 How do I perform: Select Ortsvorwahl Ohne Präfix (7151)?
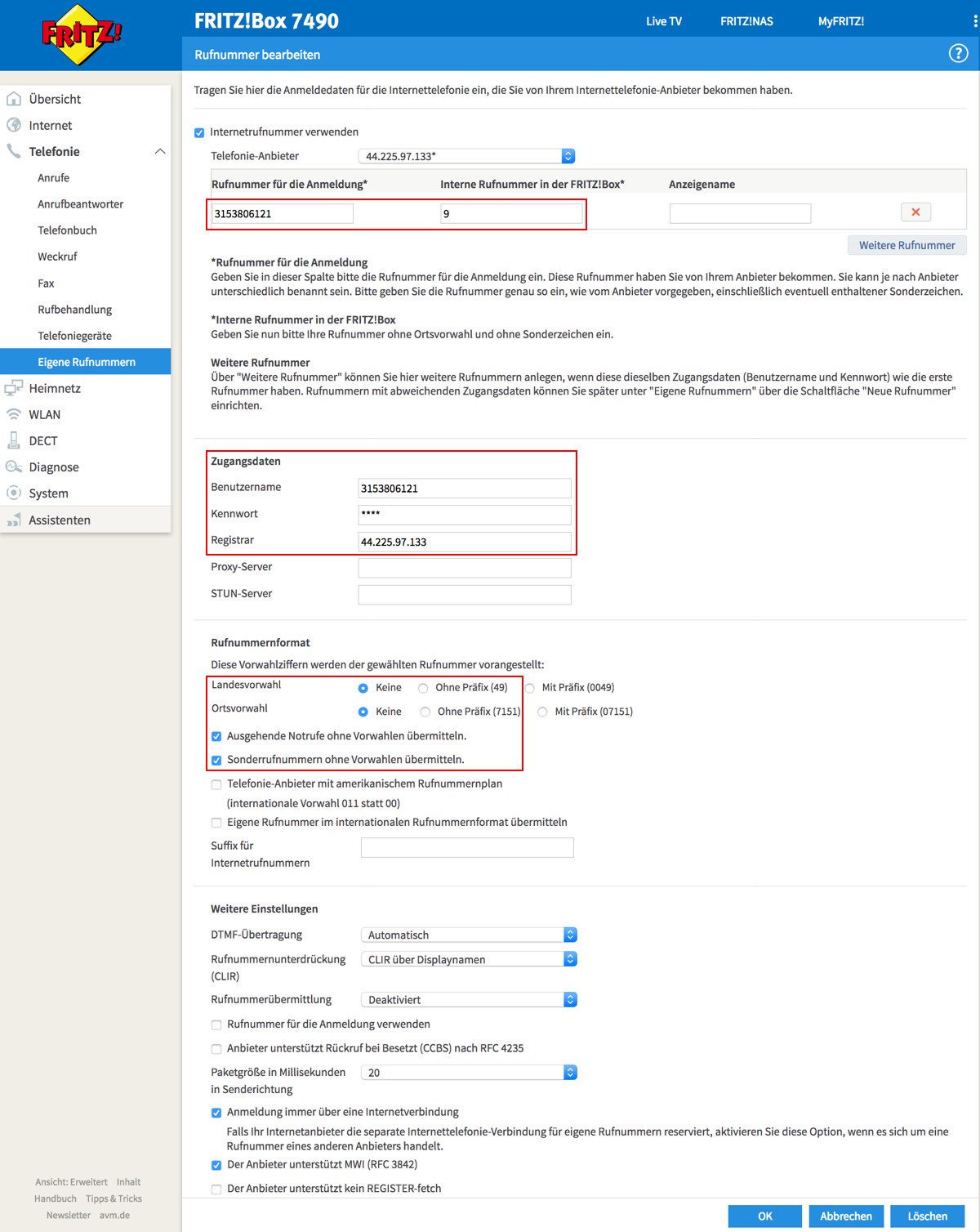[425, 712]
